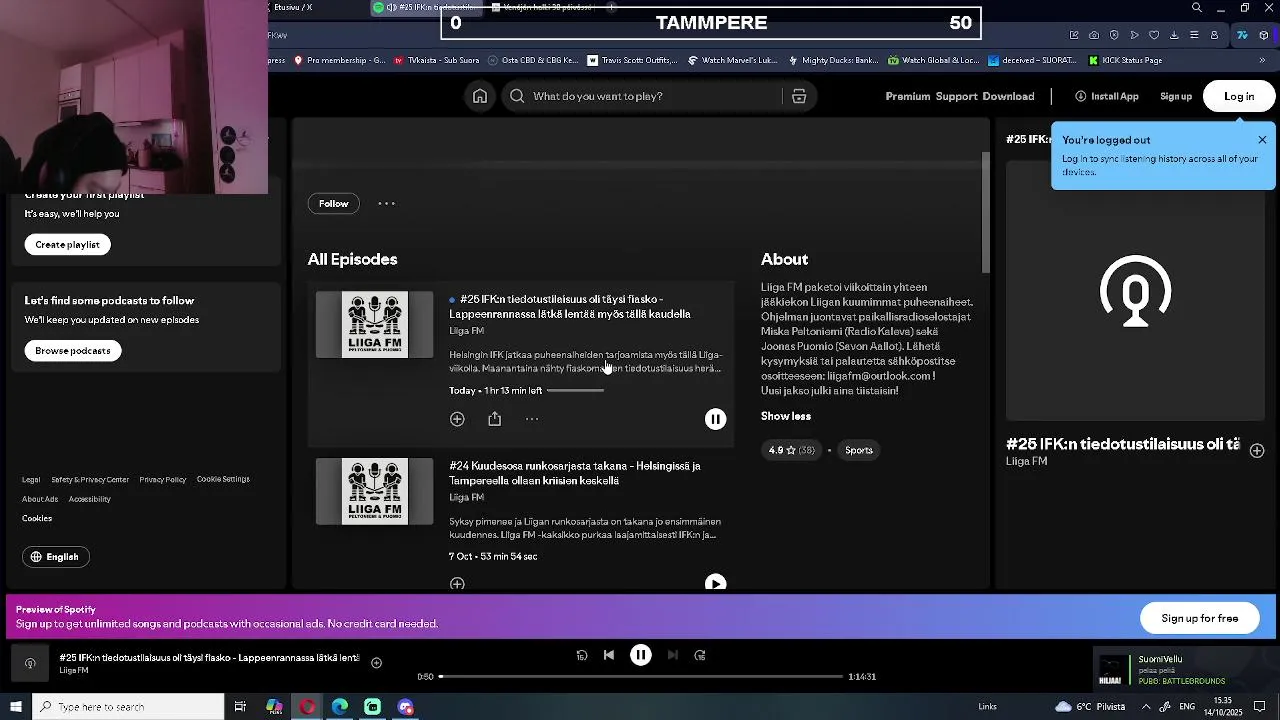Image resolution: width=1280 pixels, height=720 pixels.
Task: Click Browse podcasts button
Action: click(x=73, y=350)
